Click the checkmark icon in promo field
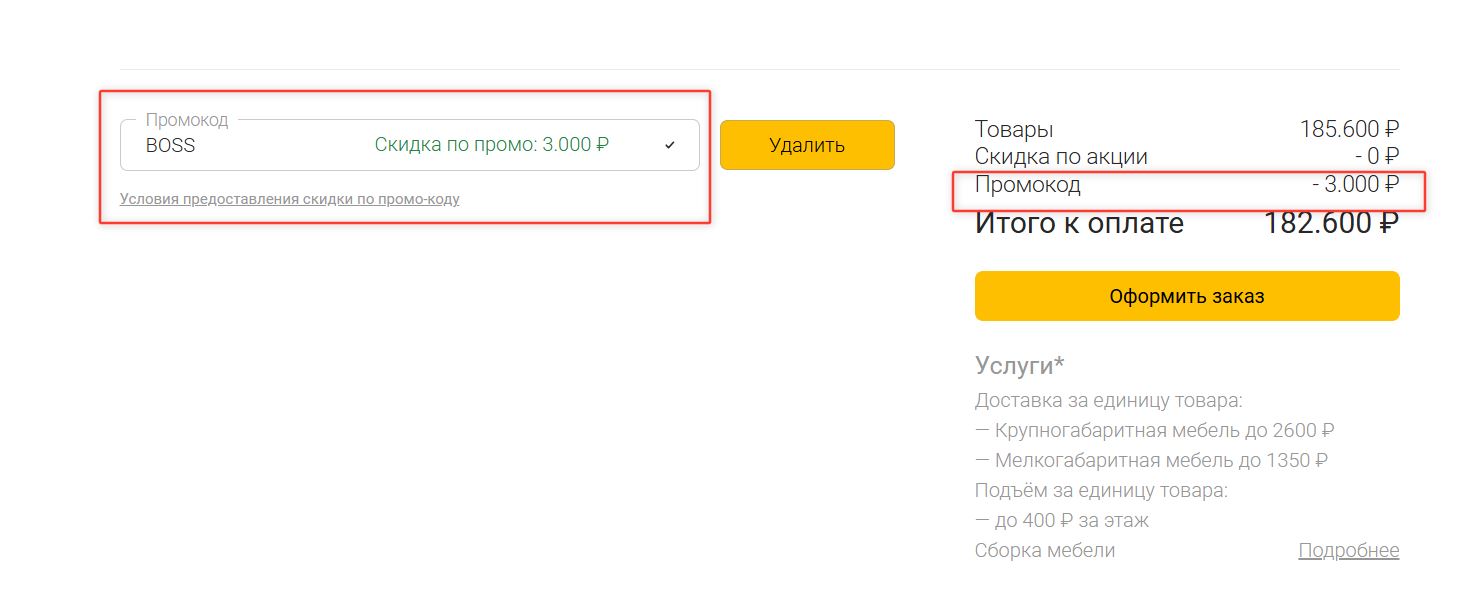1474x616 pixels. tap(670, 146)
